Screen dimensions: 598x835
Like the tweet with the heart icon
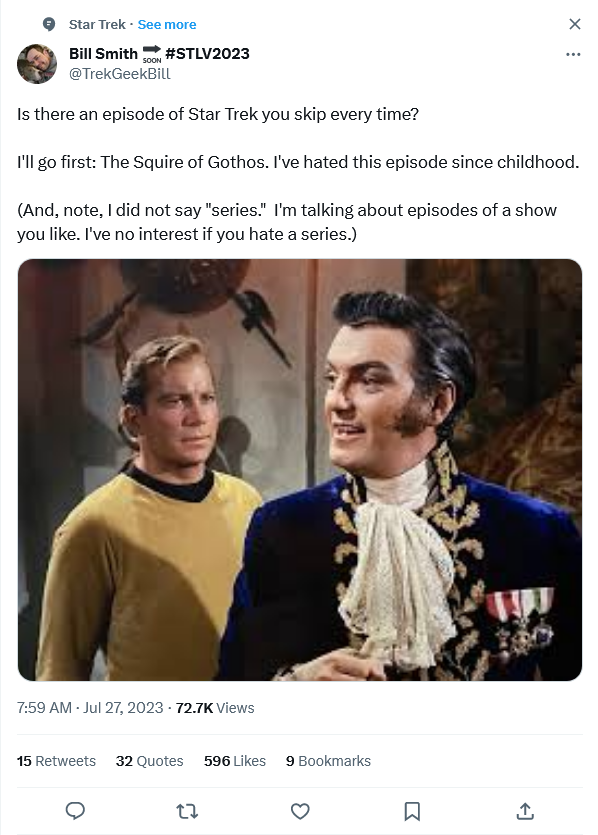300,811
